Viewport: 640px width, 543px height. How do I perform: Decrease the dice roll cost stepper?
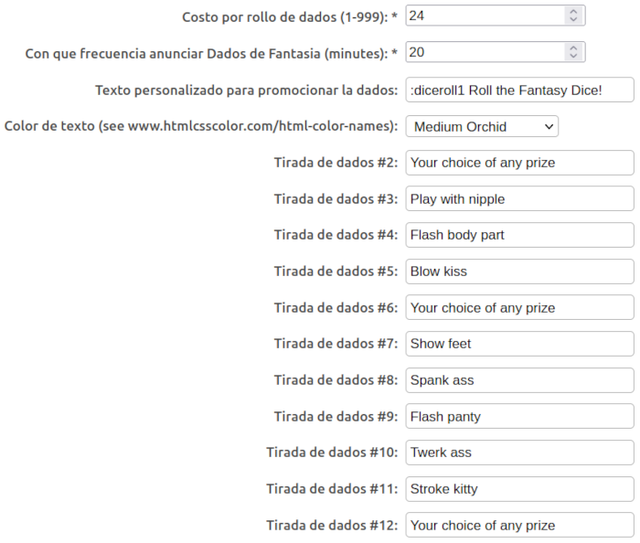(x=572, y=20)
